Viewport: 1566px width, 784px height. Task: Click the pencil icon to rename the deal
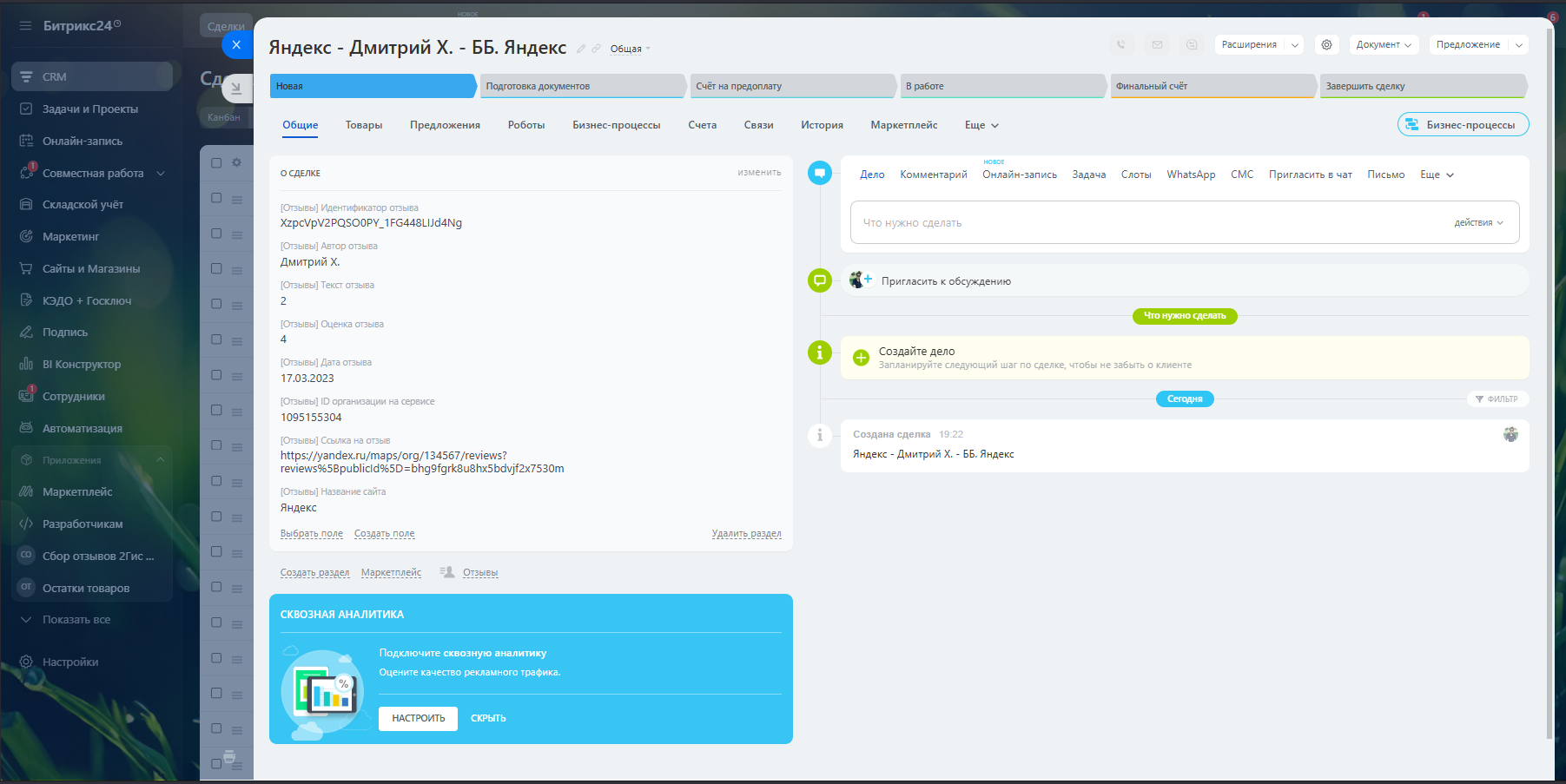(x=581, y=49)
